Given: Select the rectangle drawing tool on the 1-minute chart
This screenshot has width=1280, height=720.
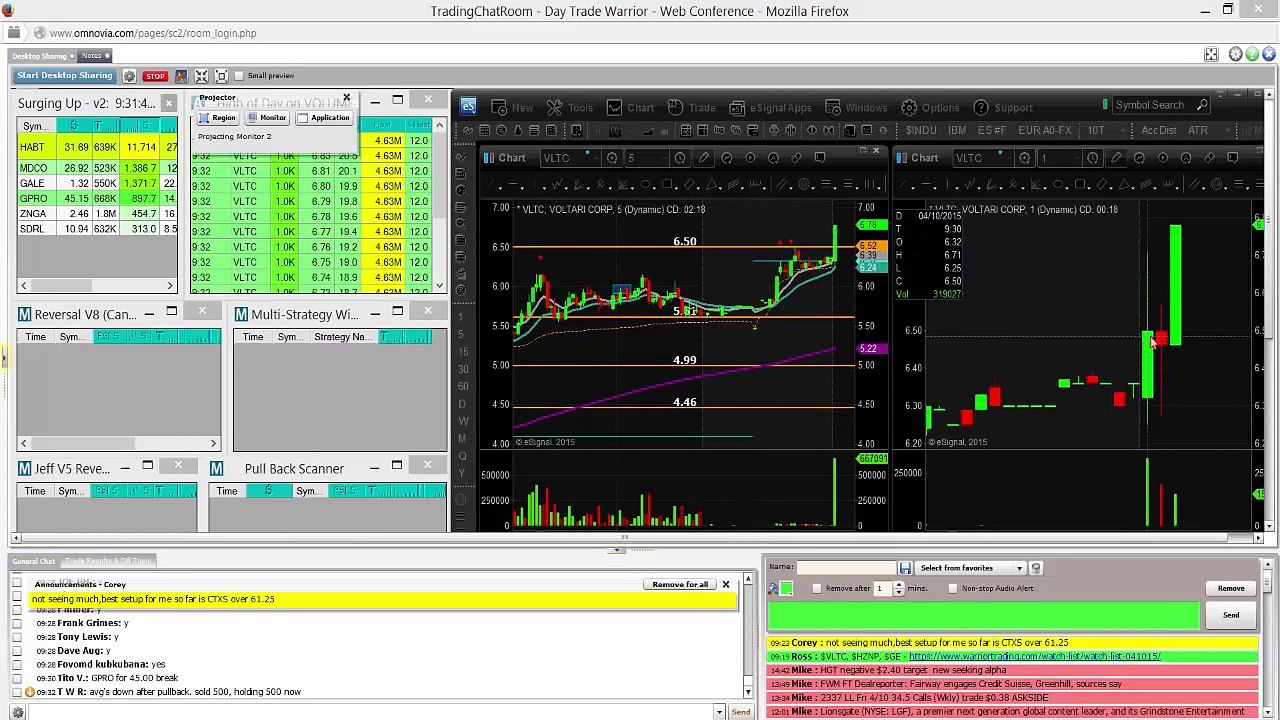Looking at the screenshot, I should coord(1081,184).
